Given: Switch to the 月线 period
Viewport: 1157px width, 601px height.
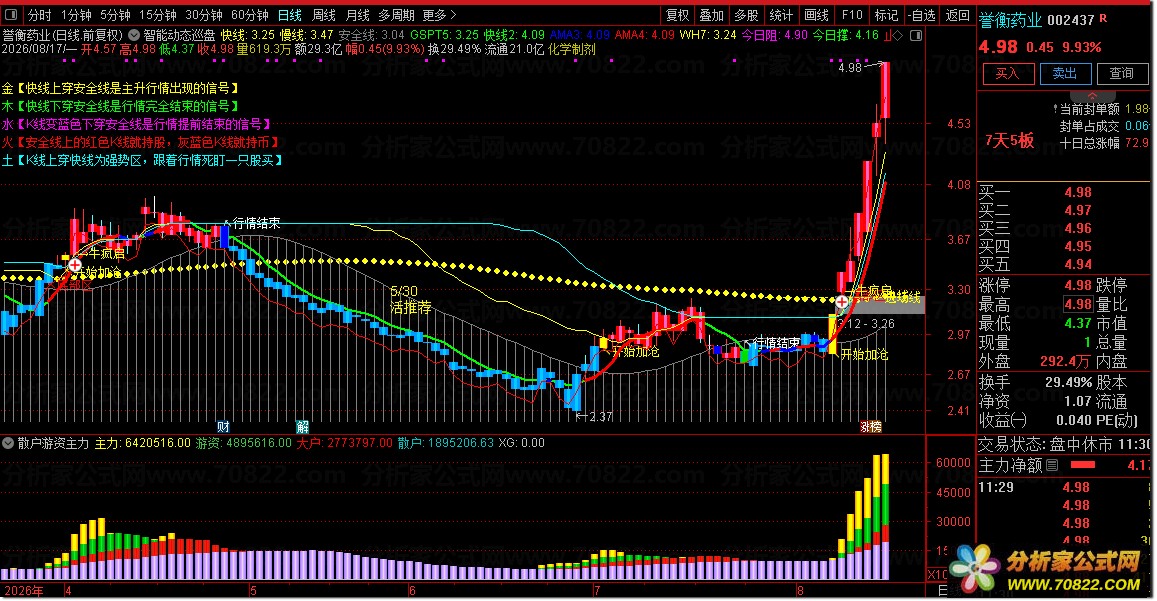Looking at the screenshot, I should tap(358, 15).
